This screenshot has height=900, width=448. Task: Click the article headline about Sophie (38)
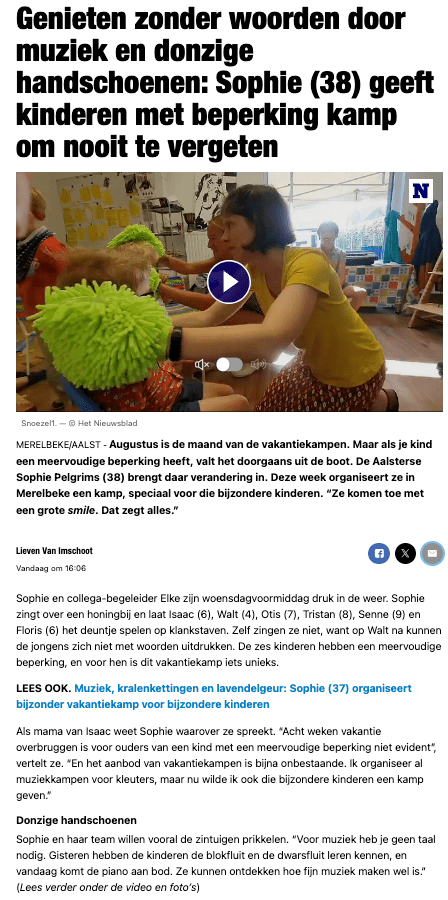click(x=225, y=84)
